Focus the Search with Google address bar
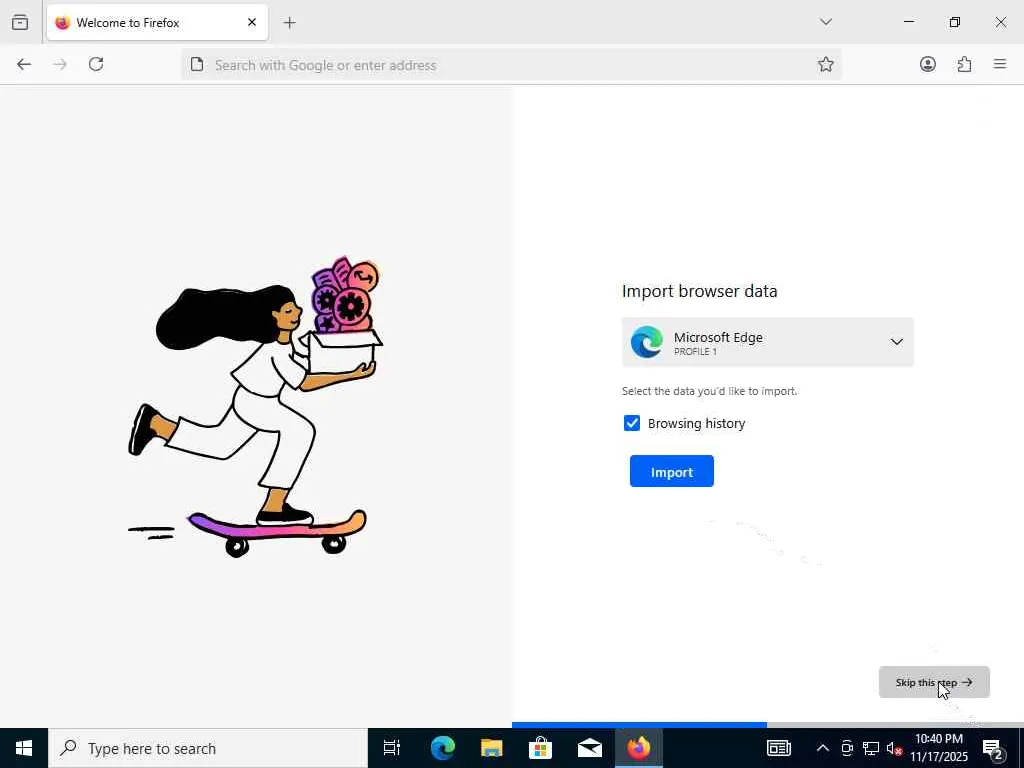This screenshot has height=768, width=1024. pos(509,65)
